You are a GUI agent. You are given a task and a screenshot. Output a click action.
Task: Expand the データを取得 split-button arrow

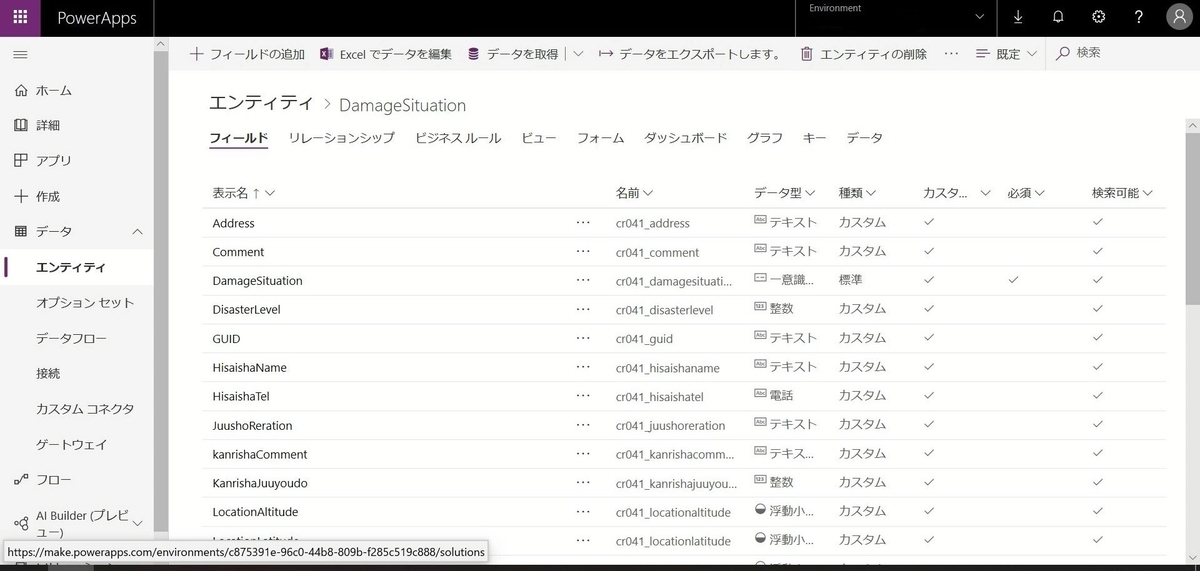[578, 54]
